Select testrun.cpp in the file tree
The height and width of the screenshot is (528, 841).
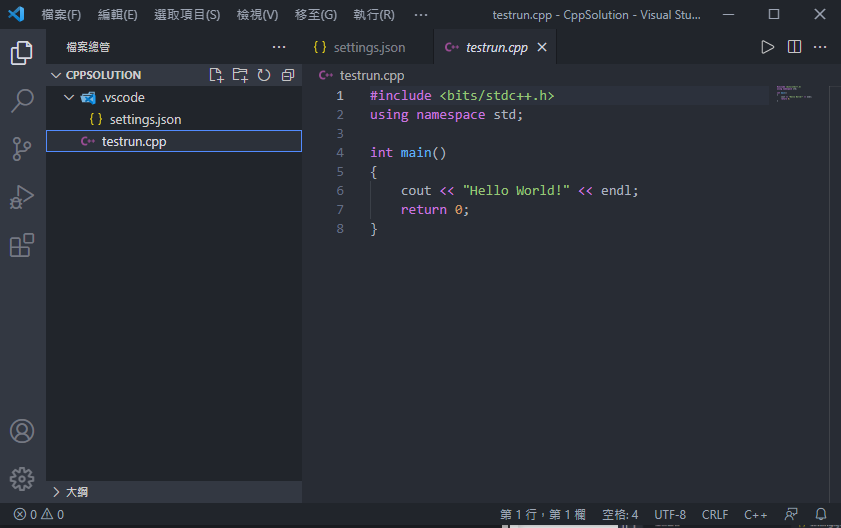click(134, 142)
